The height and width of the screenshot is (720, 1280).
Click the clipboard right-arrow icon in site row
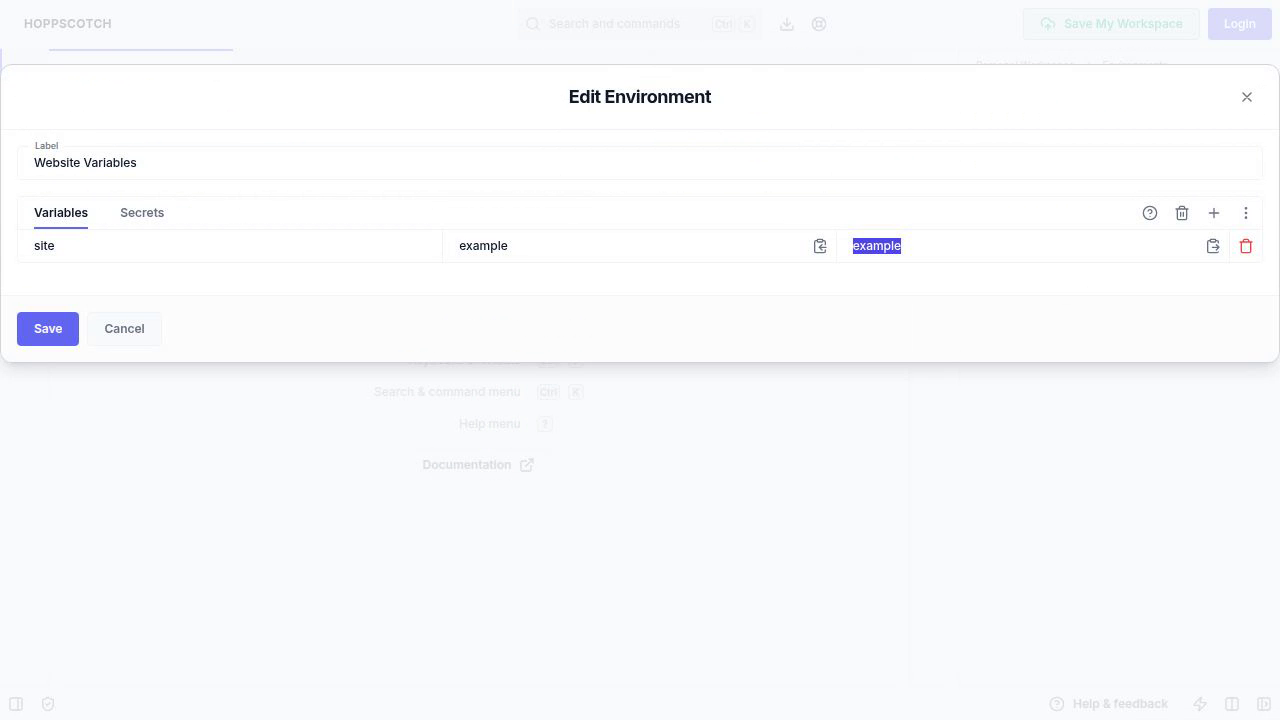click(1213, 246)
